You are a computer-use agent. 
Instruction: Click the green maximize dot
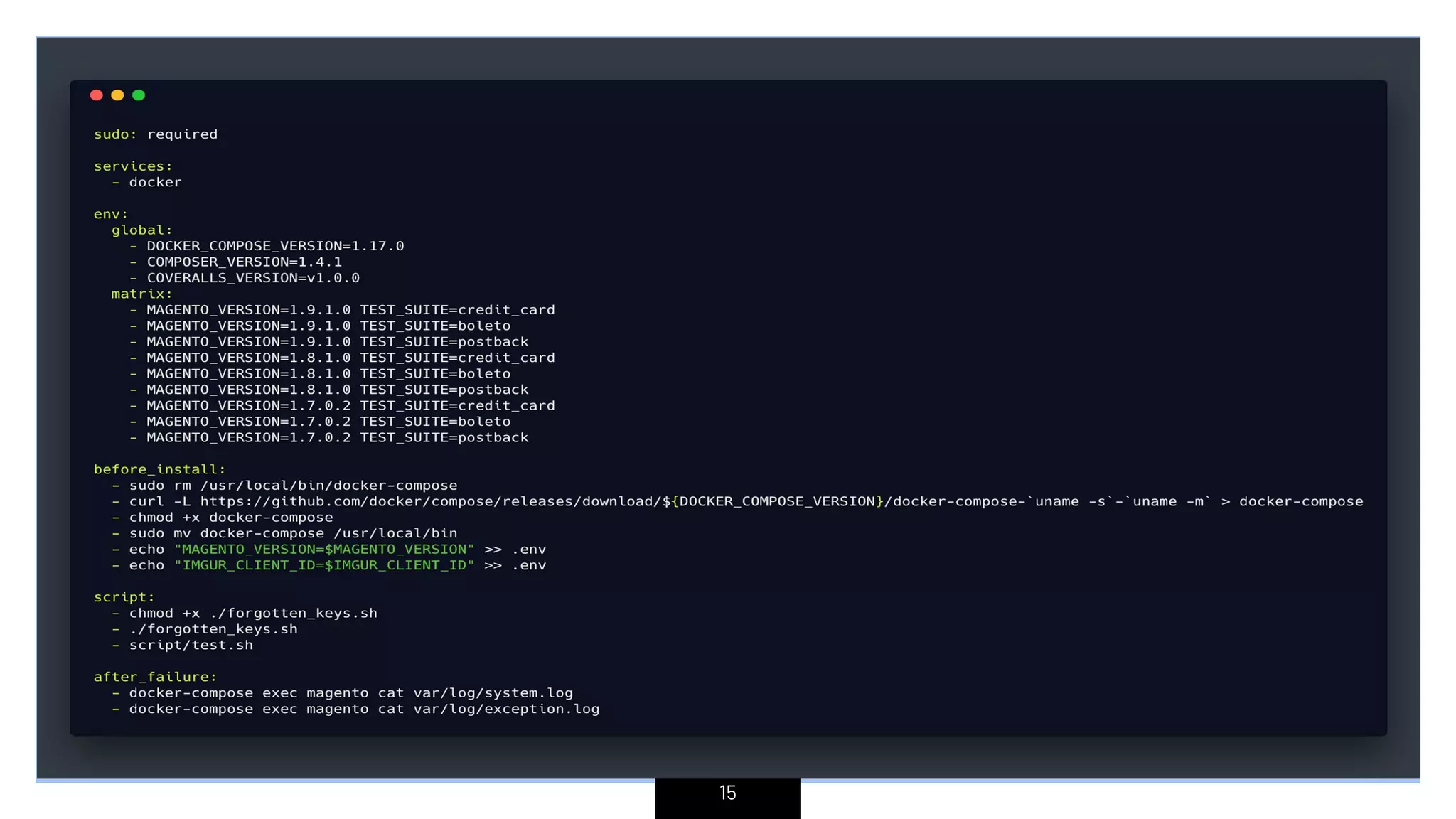point(139,95)
